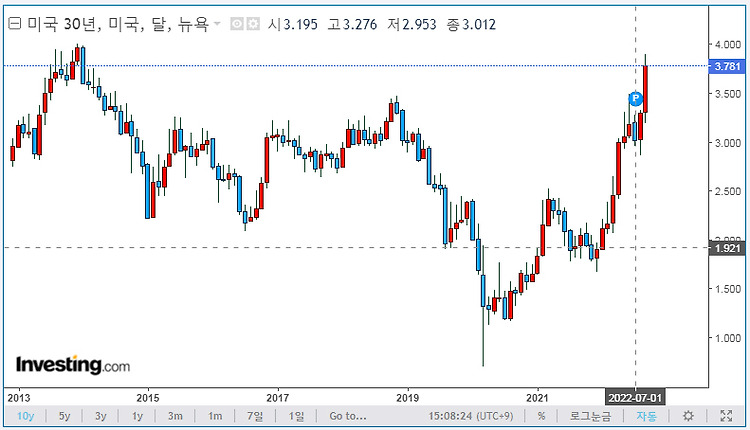Collapse the chart legend minus box

(15, 23)
